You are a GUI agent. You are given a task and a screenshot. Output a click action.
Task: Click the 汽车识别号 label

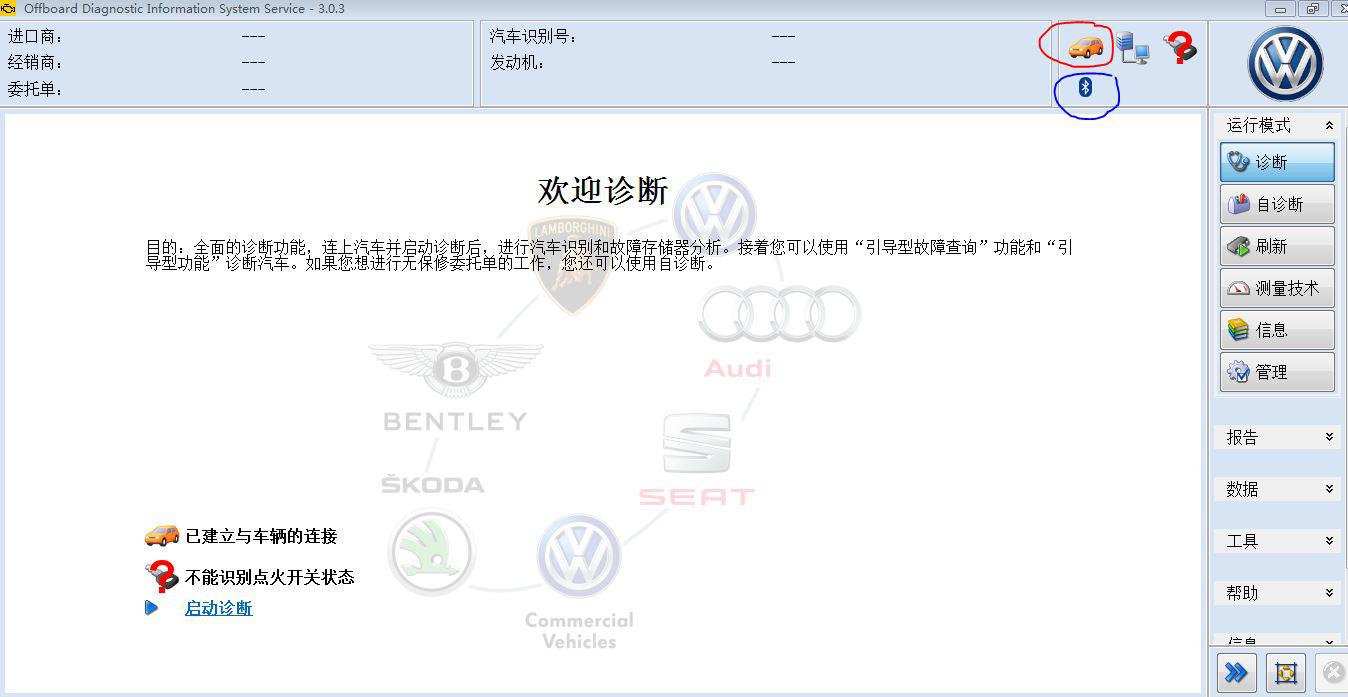click(533, 36)
